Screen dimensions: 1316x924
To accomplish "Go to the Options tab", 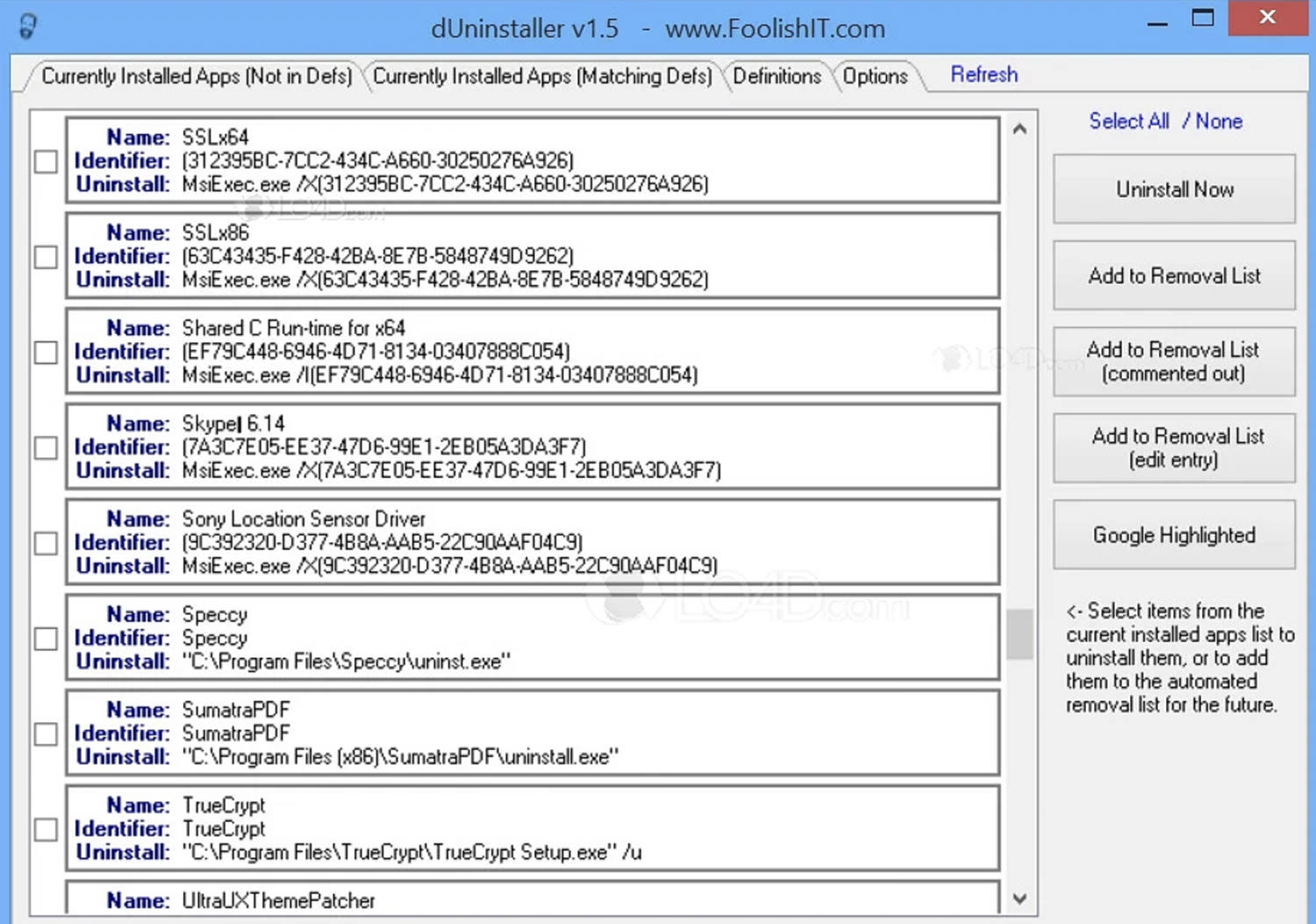I will 875,76.
